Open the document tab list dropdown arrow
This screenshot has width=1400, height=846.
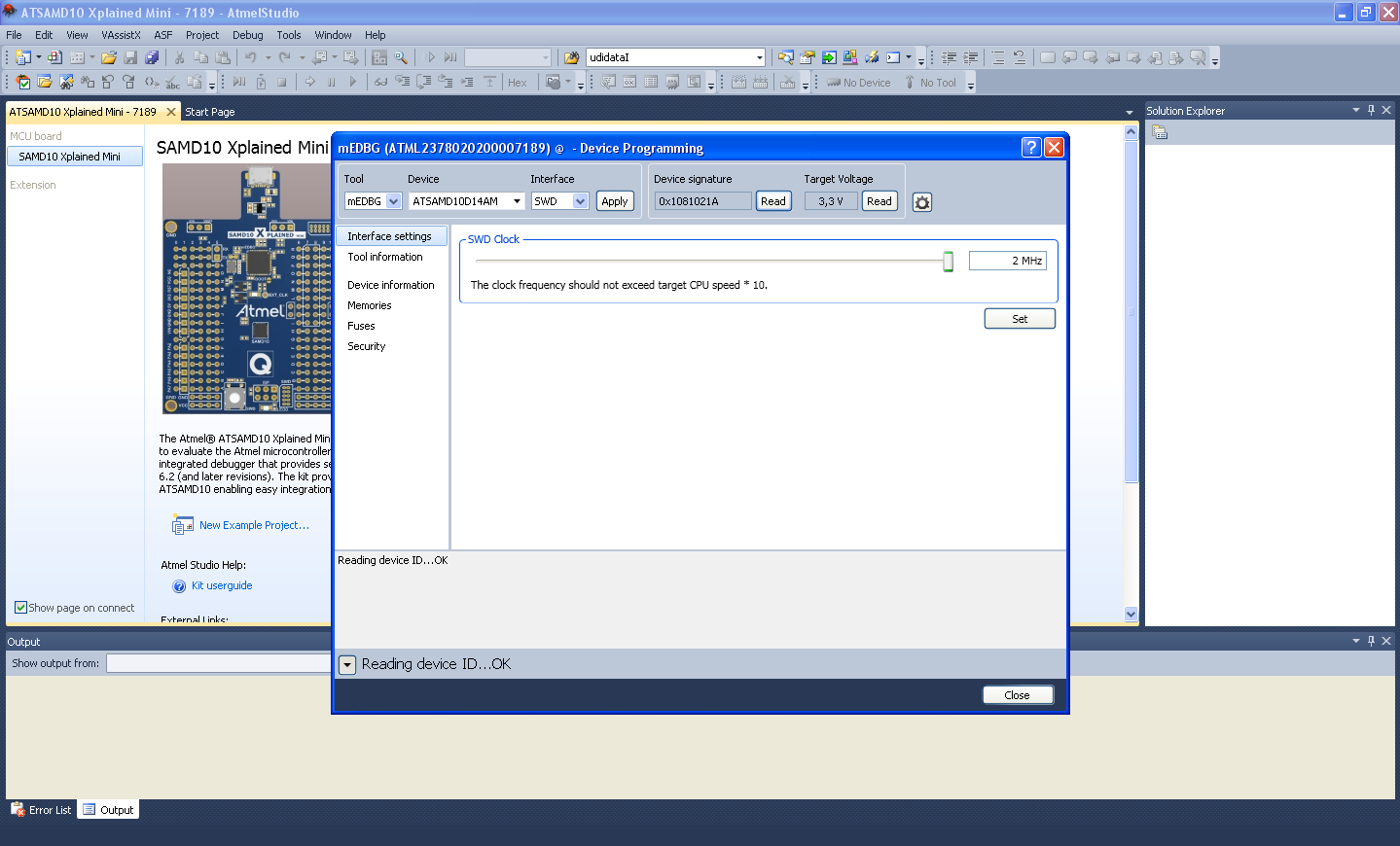pos(1130,112)
